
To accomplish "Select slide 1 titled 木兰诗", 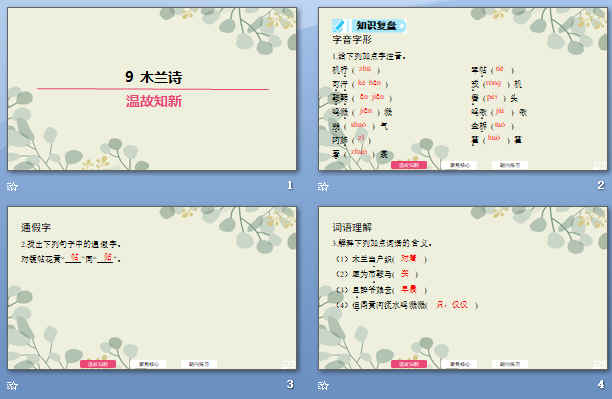I will click(152, 89).
